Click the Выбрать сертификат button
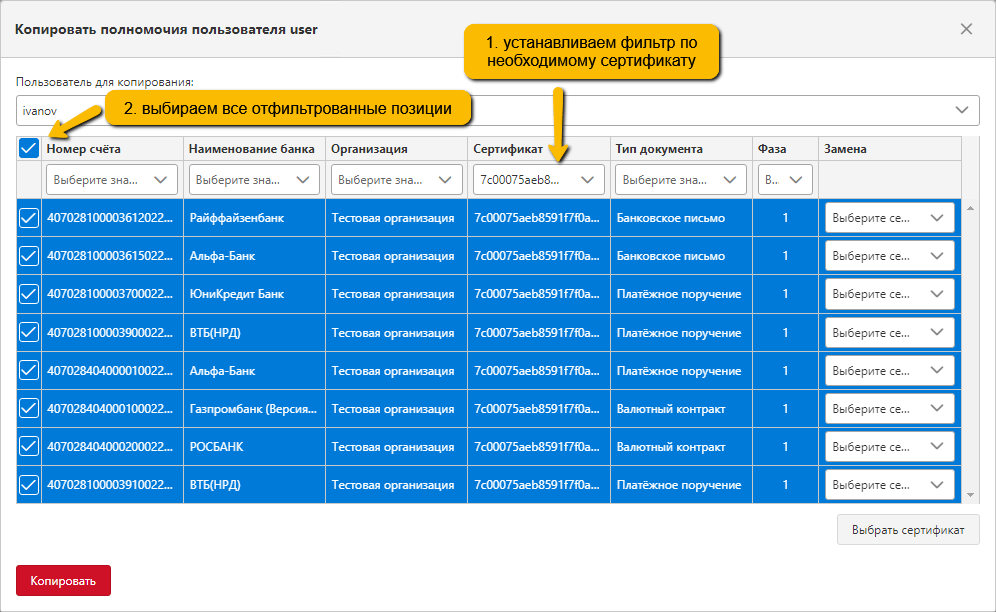This screenshot has width=996, height=612. pos(908,530)
